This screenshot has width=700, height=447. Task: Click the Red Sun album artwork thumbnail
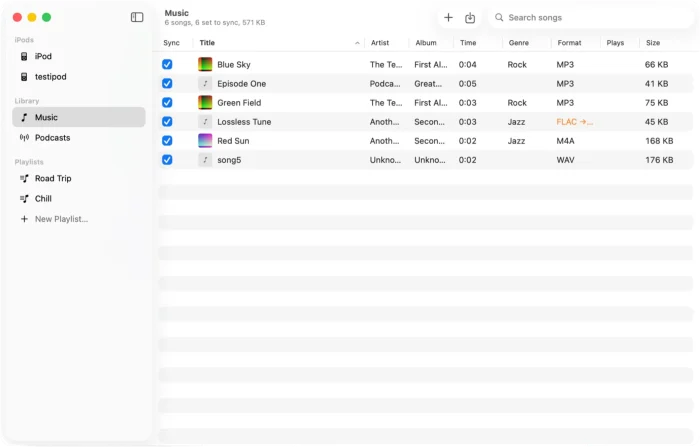[205, 141]
